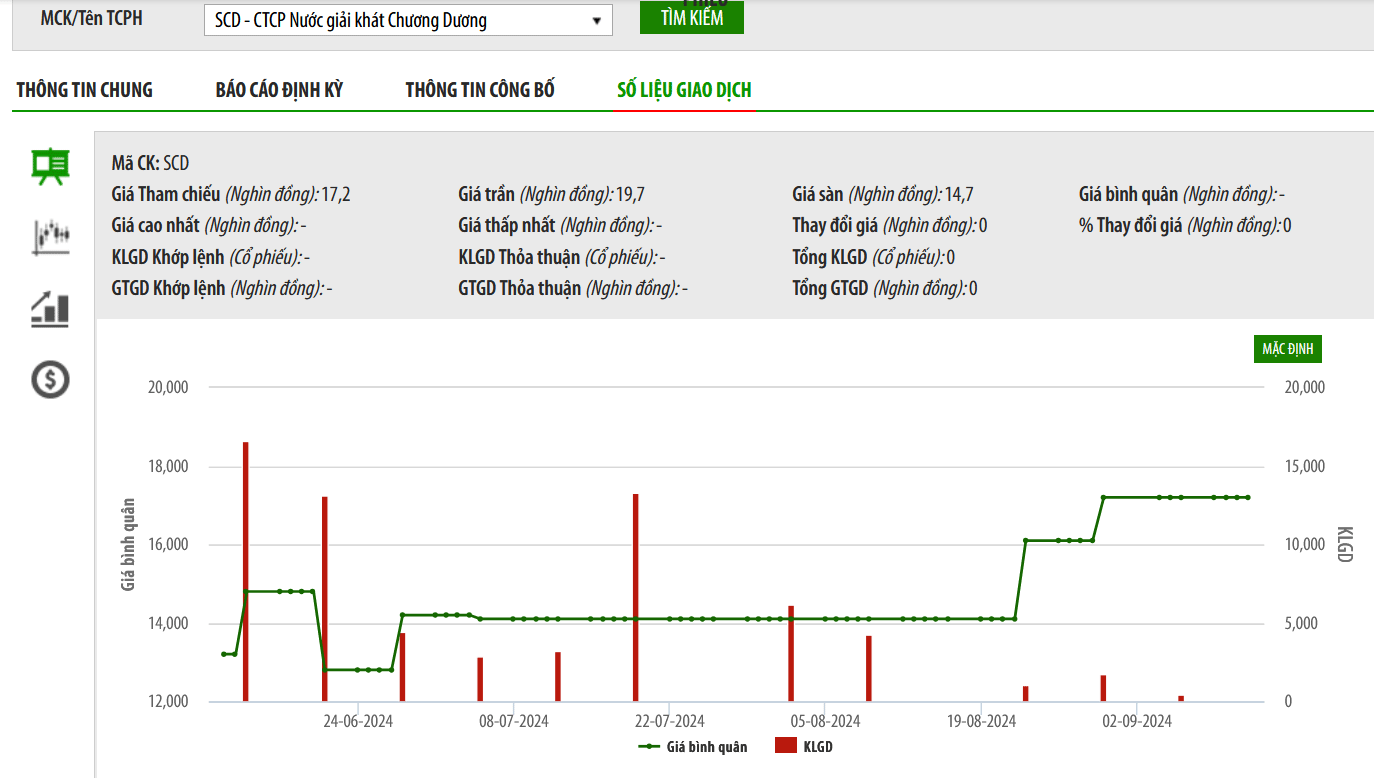The height and width of the screenshot is (778, 1374).
Task: Expand the SCD company dropdown arrow
Action: tap(597, 20)
